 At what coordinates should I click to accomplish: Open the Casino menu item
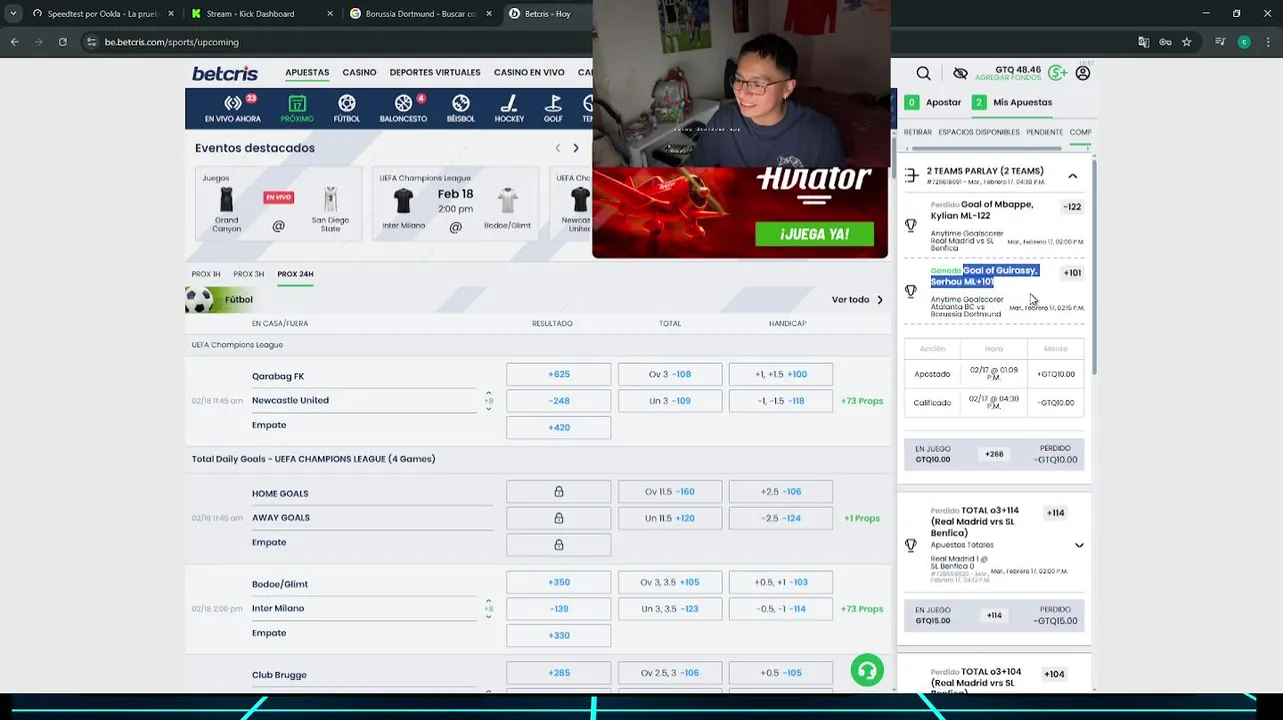point(359,72)
